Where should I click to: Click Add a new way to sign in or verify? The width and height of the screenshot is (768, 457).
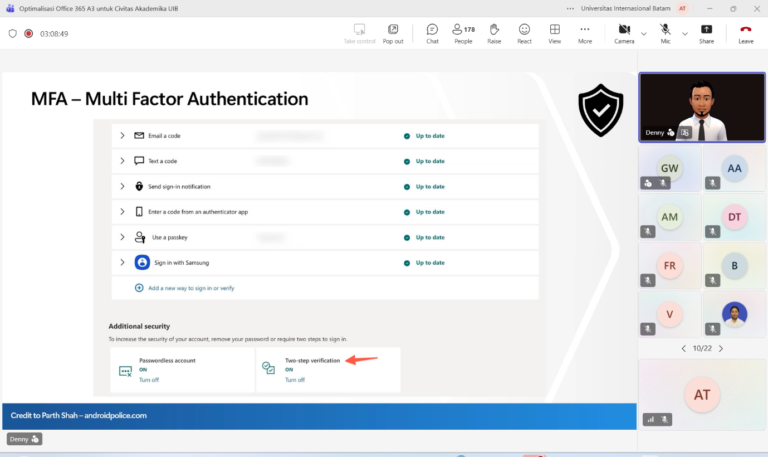click(191, 288)
